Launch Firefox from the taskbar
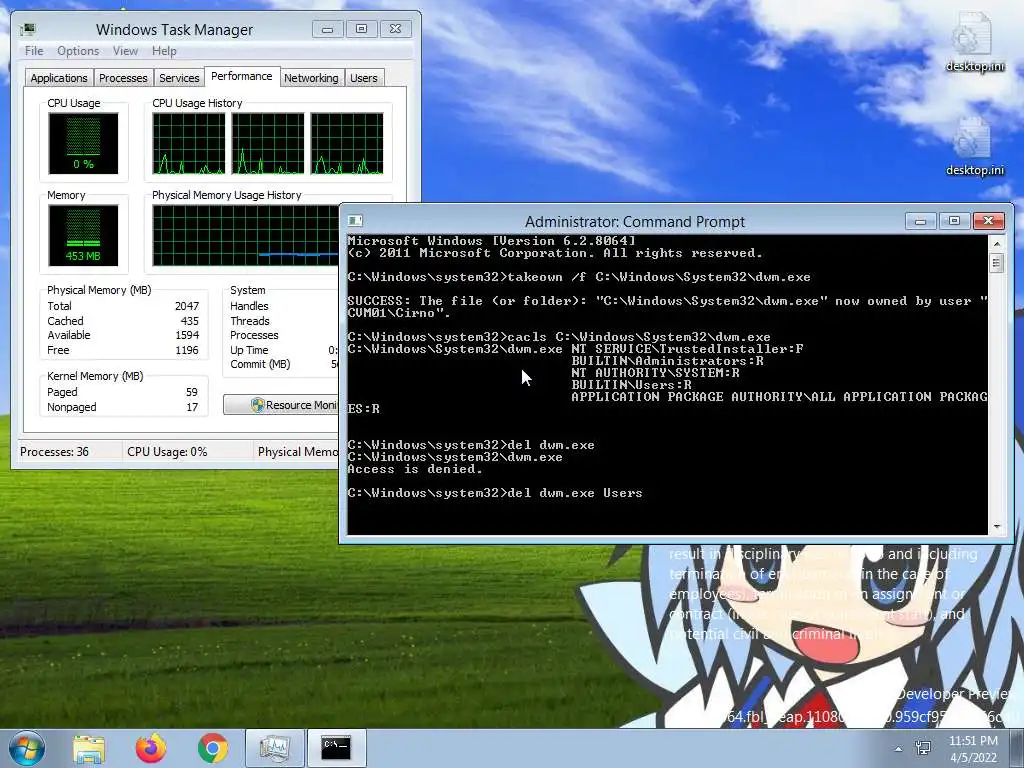The width and height of the screenshot is (1024, 768). click(151, 748)
